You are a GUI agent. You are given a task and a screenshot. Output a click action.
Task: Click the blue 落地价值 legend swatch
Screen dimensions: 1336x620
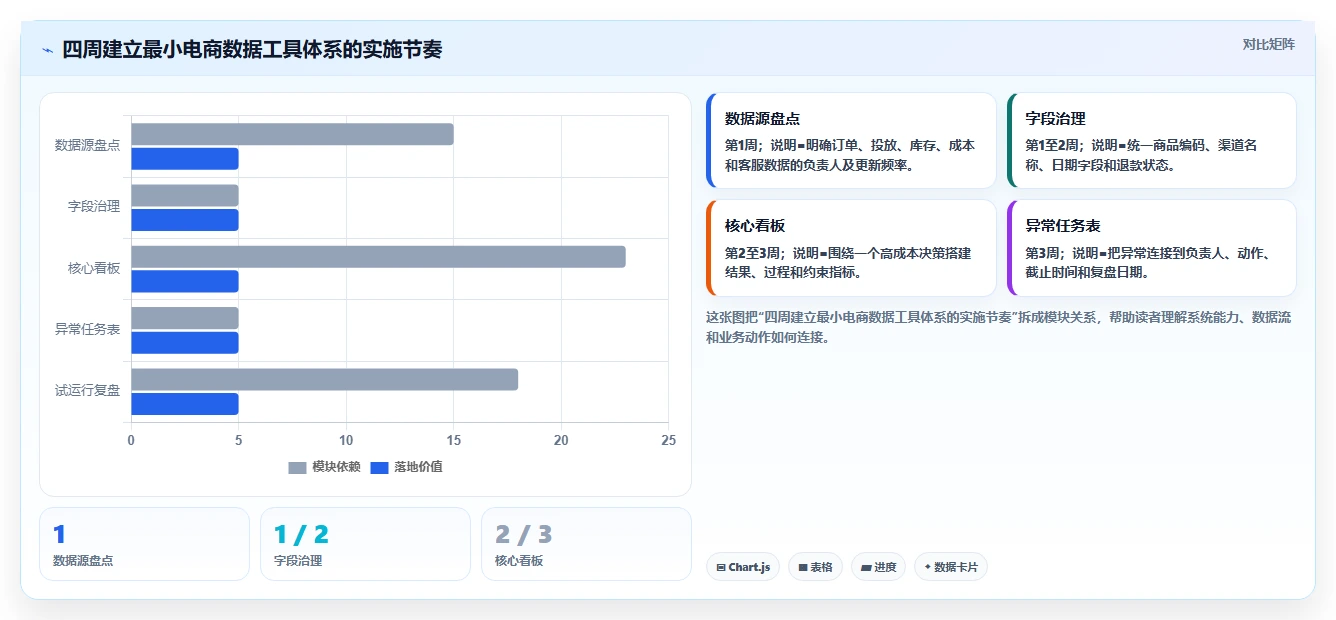(x=379, y=468)
